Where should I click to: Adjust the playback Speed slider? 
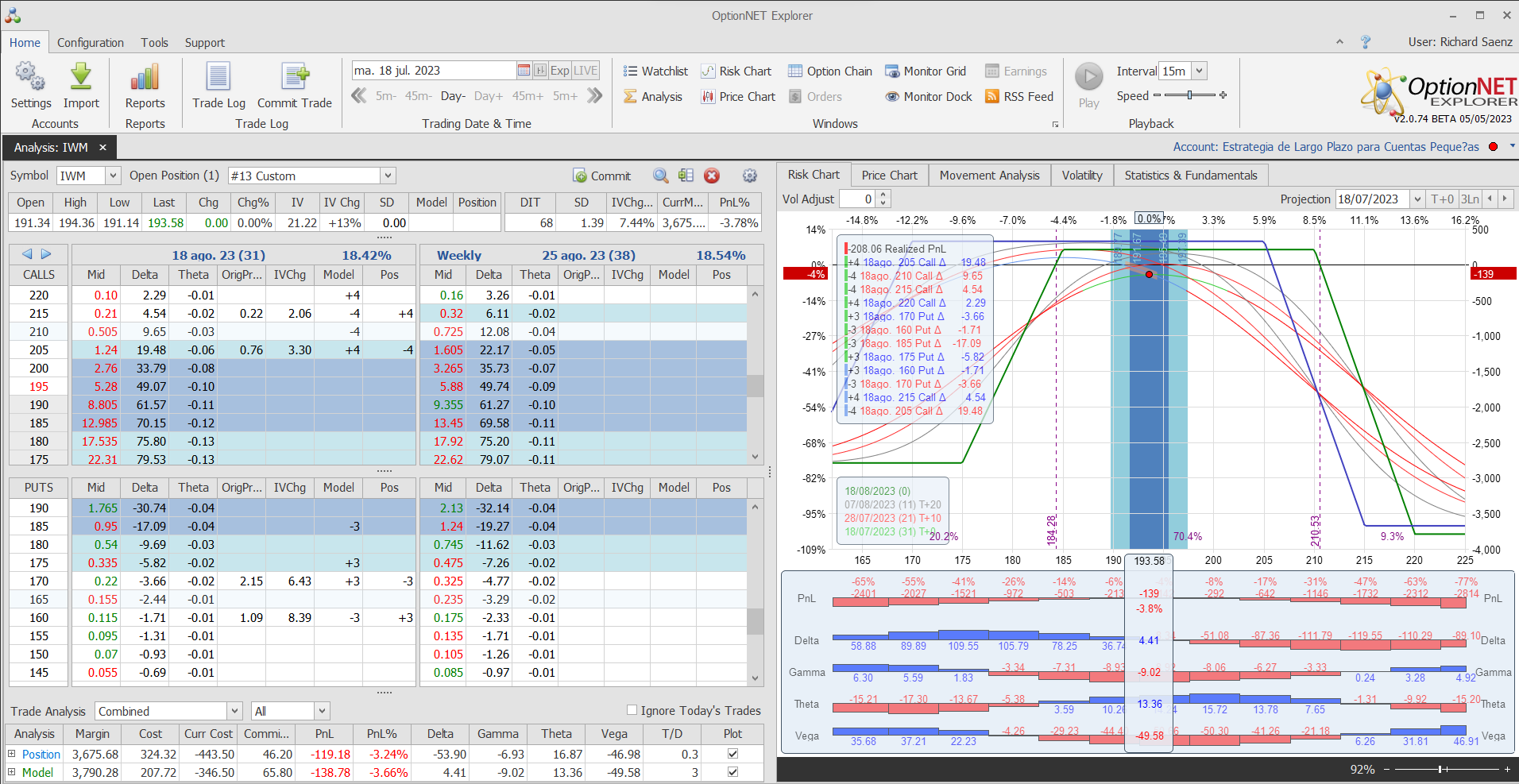[x=1189, y=95]
